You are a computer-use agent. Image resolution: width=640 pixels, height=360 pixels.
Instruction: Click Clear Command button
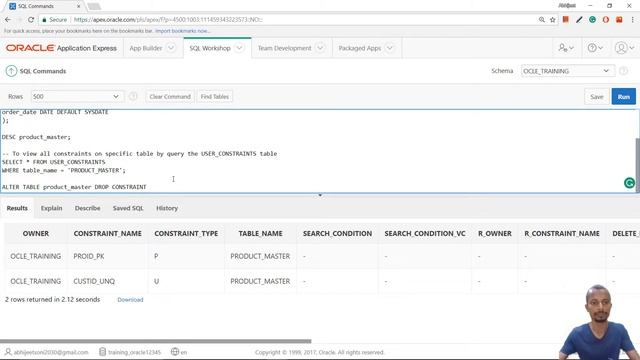coord(170,97)
